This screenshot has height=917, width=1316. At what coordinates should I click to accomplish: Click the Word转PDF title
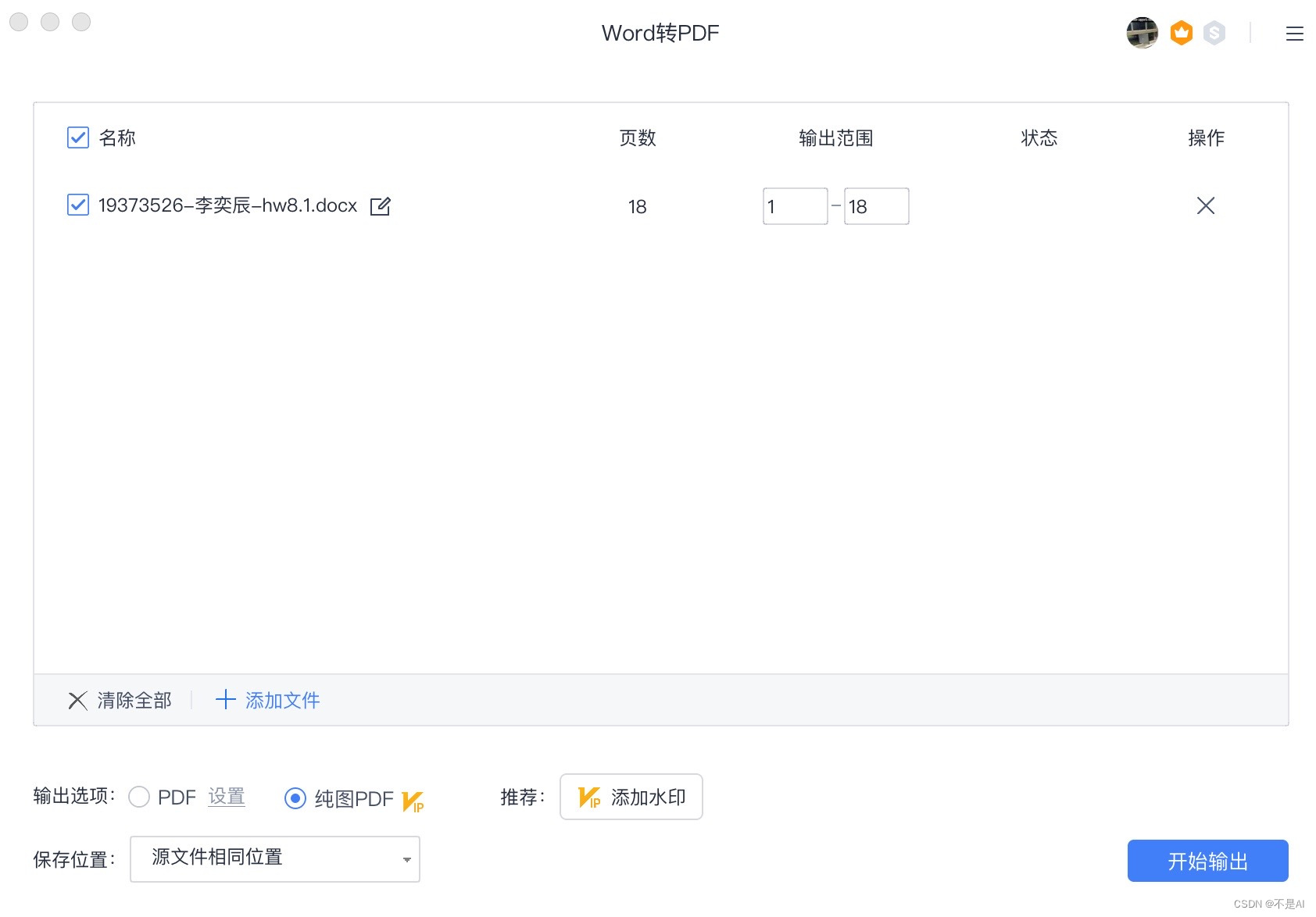tap(660, 33)
